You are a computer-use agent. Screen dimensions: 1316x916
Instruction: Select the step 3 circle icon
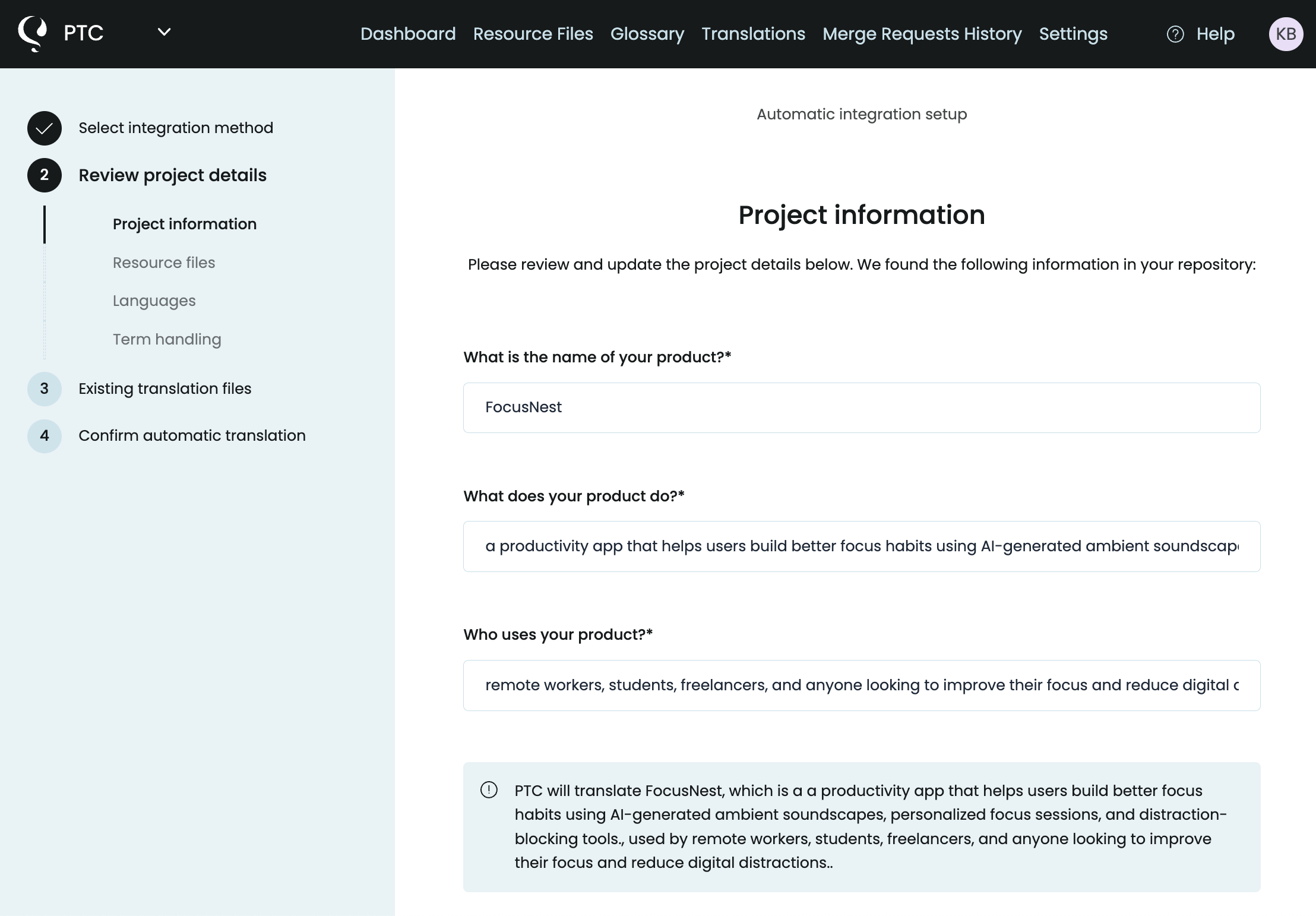tap(45, 389)
